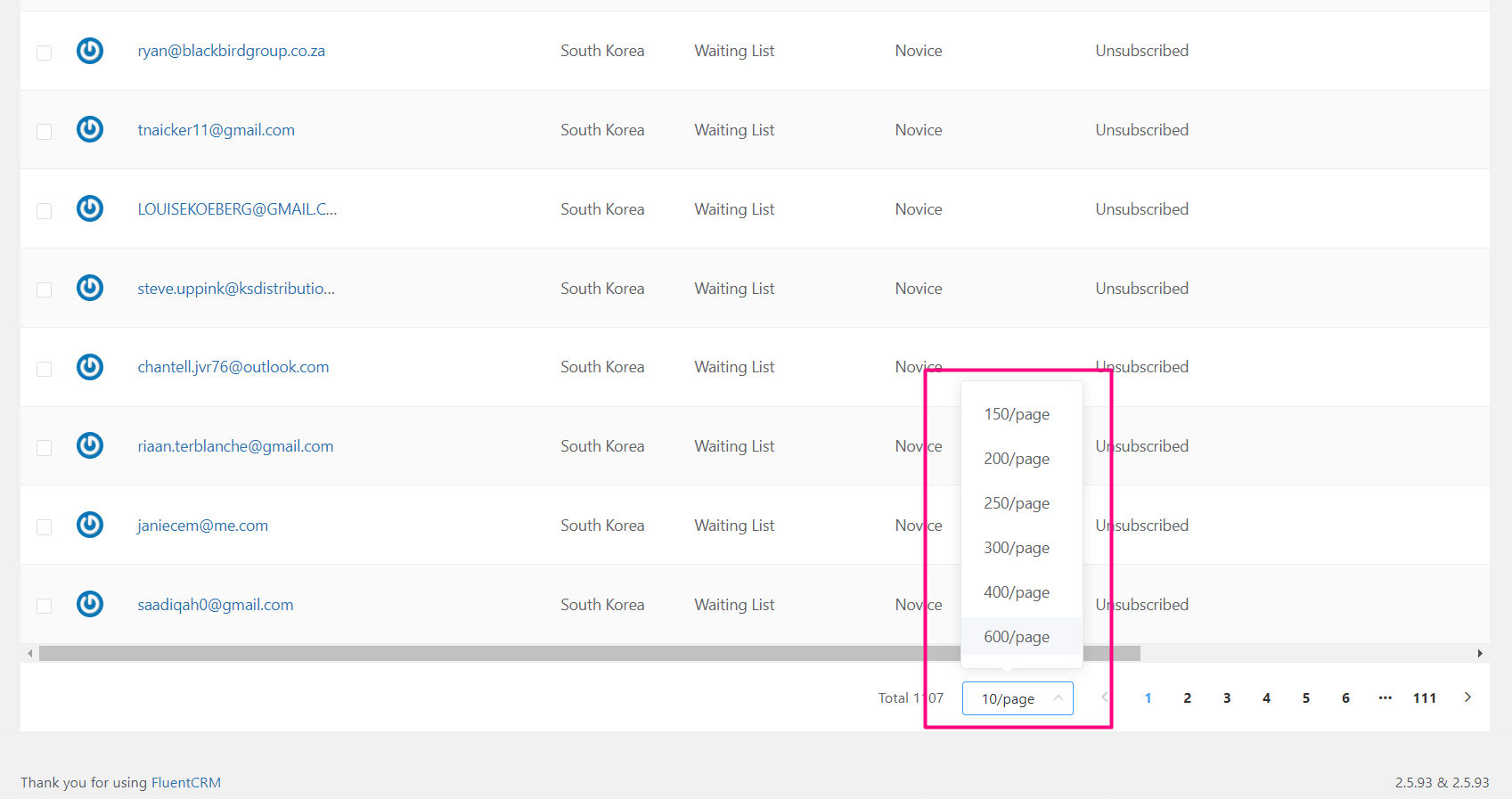Click the horizontal scrollbar left arrow
Viewport: 1512px width, 799px height.
click(x=30, y=654)
